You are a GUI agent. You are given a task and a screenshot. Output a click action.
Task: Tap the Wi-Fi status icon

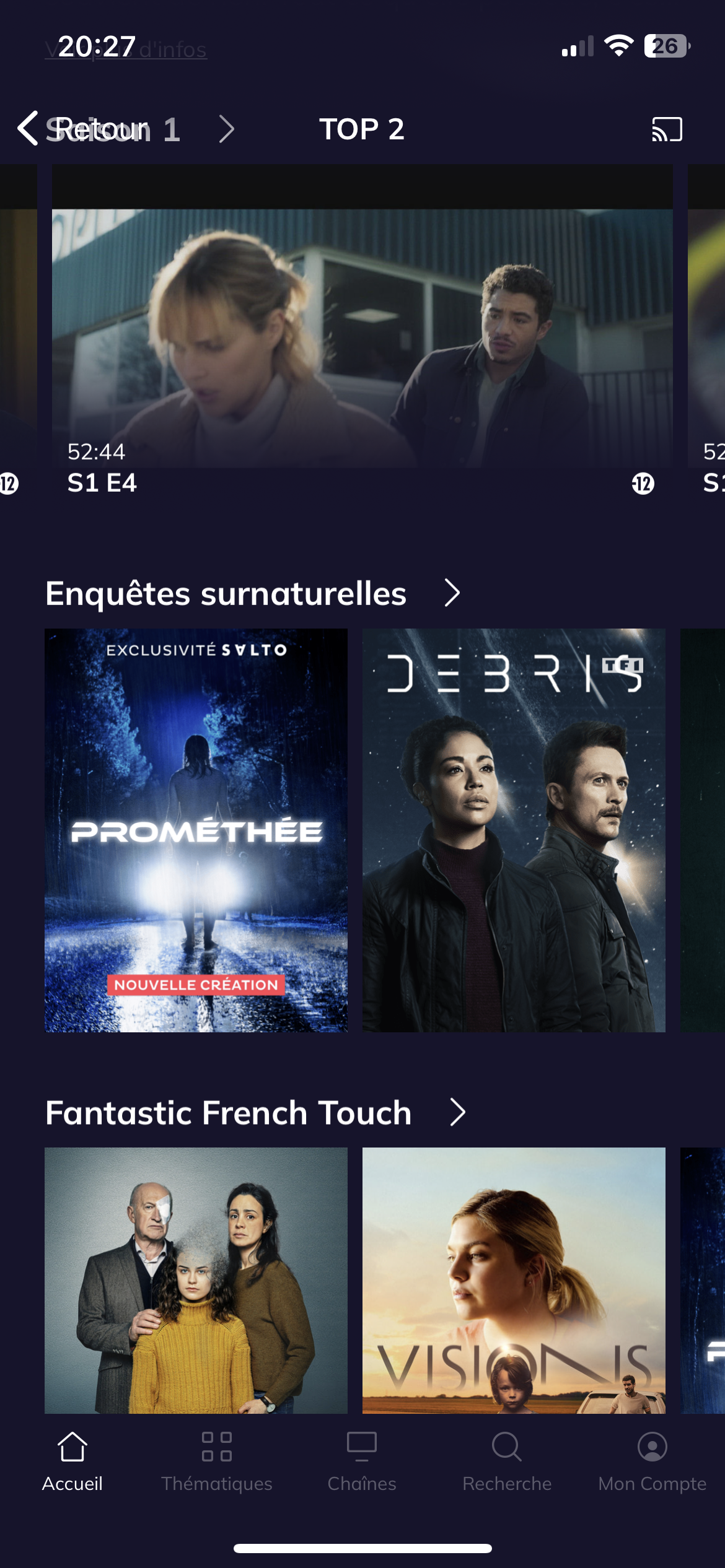618,46
